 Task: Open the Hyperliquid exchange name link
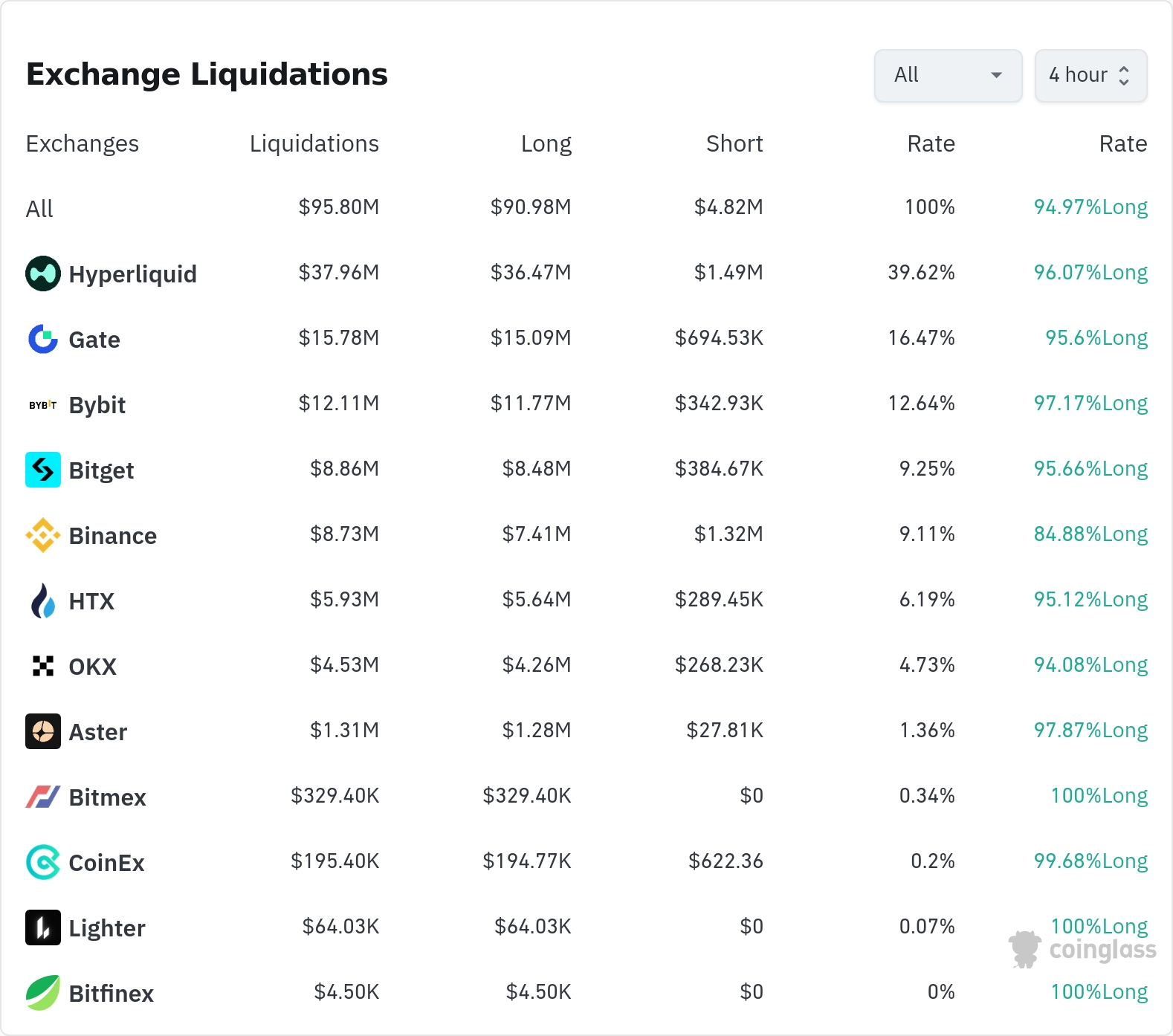pyautogui.click(x=132, y=274)
